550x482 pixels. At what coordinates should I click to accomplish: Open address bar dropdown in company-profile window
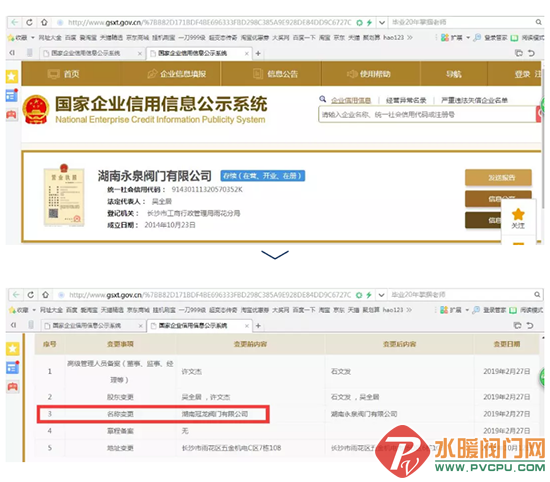pyautogui.click(x=382, y=23)
